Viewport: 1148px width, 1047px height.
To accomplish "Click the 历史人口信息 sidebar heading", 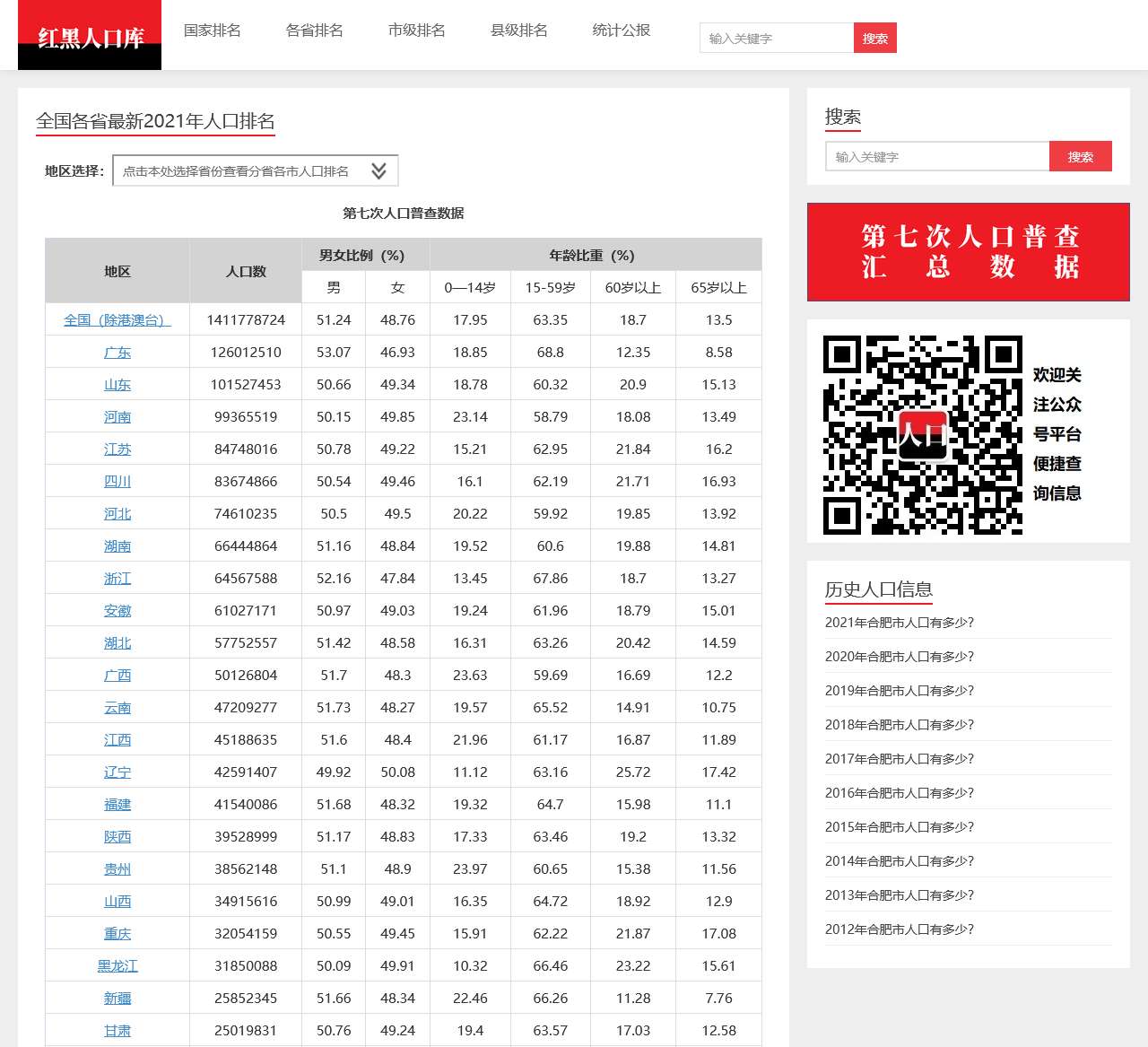I will (x=879, y=589).
